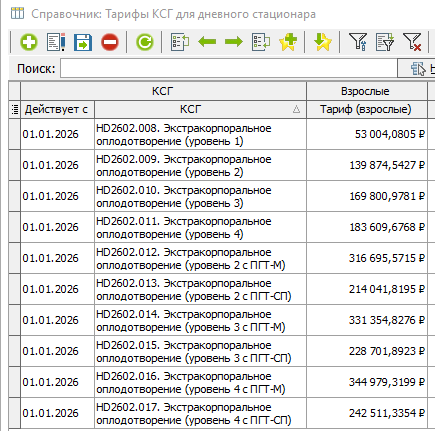
Task: Click tariff cell 344 979,3199 ₽
Action: 367,382
